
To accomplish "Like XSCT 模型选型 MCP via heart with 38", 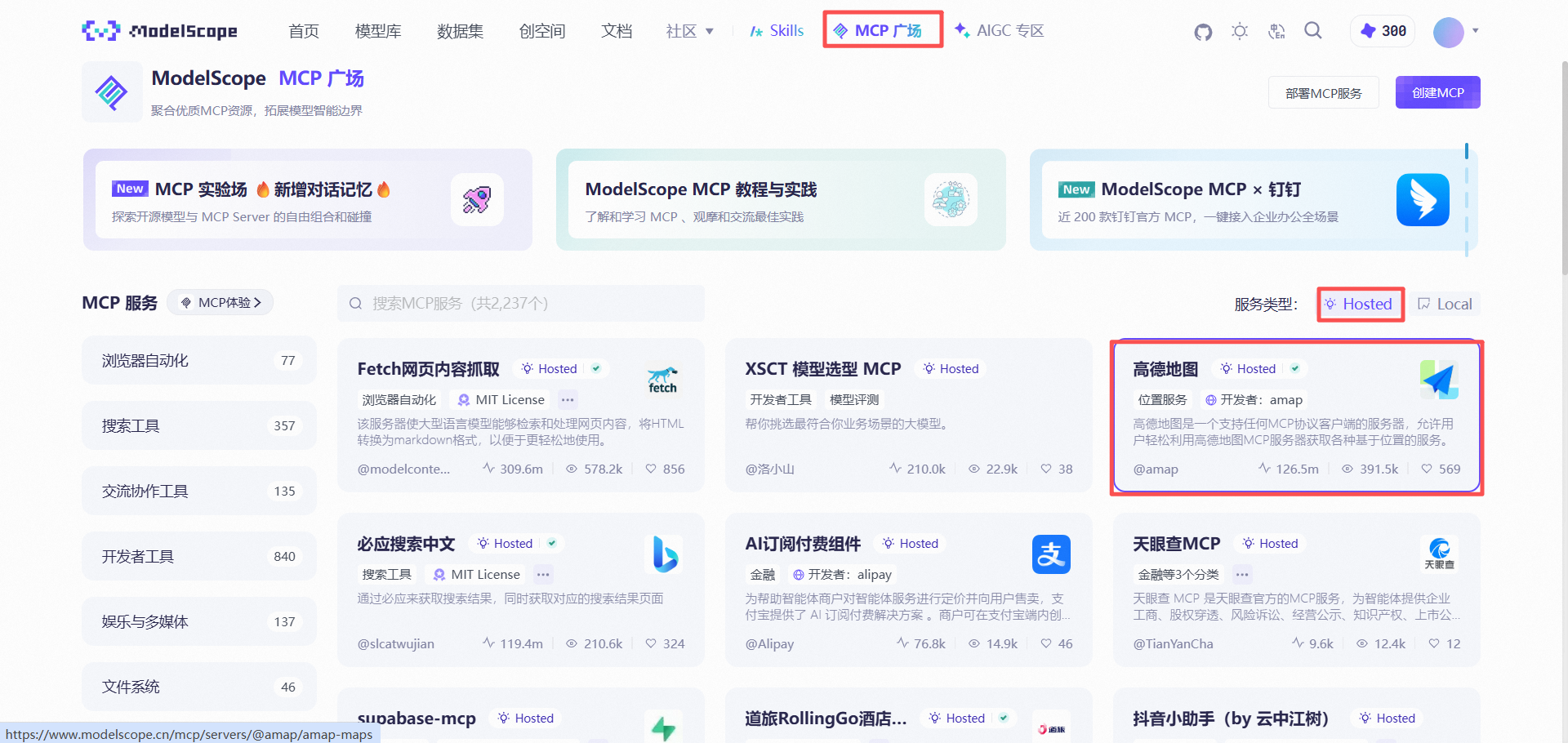I will click(1046, 469).
